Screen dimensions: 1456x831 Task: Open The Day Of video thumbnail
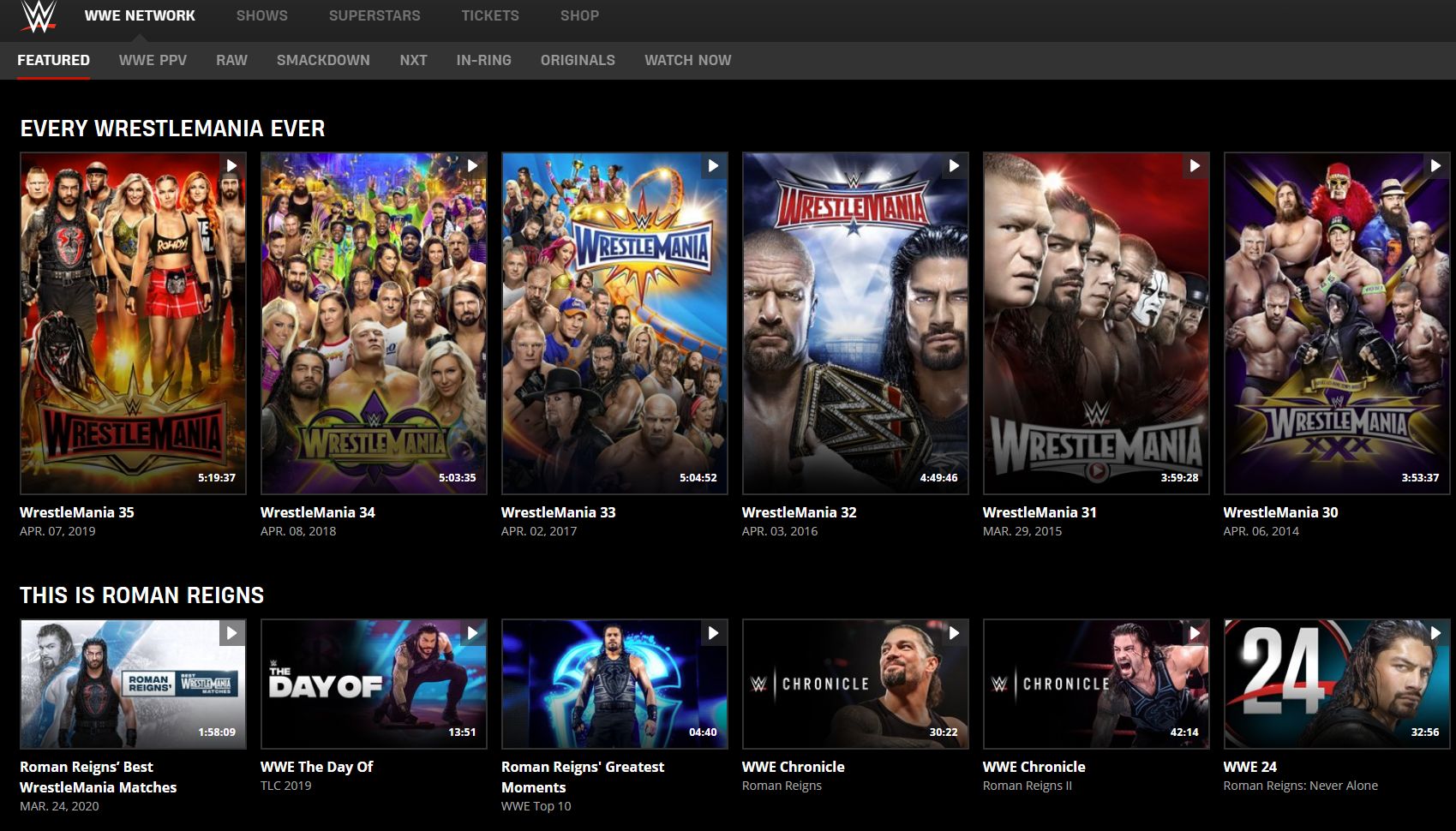coord(374,684)
